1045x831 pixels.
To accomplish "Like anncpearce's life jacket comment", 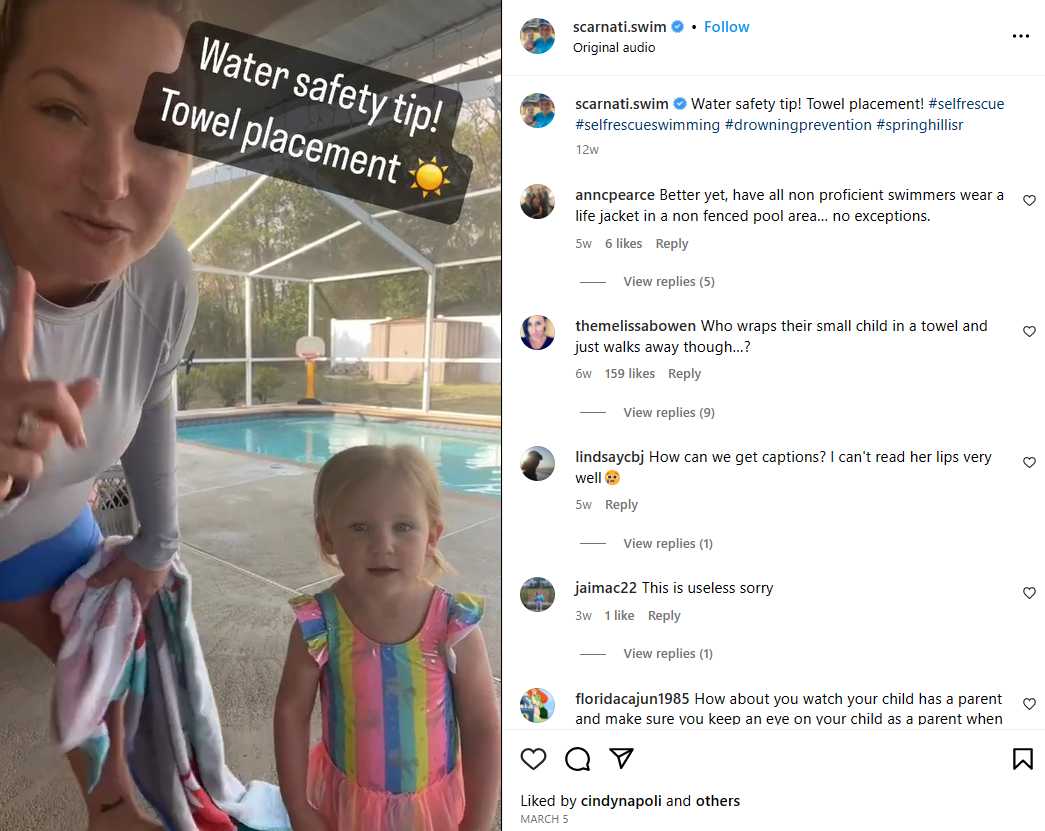I will tap(1029, 201).
